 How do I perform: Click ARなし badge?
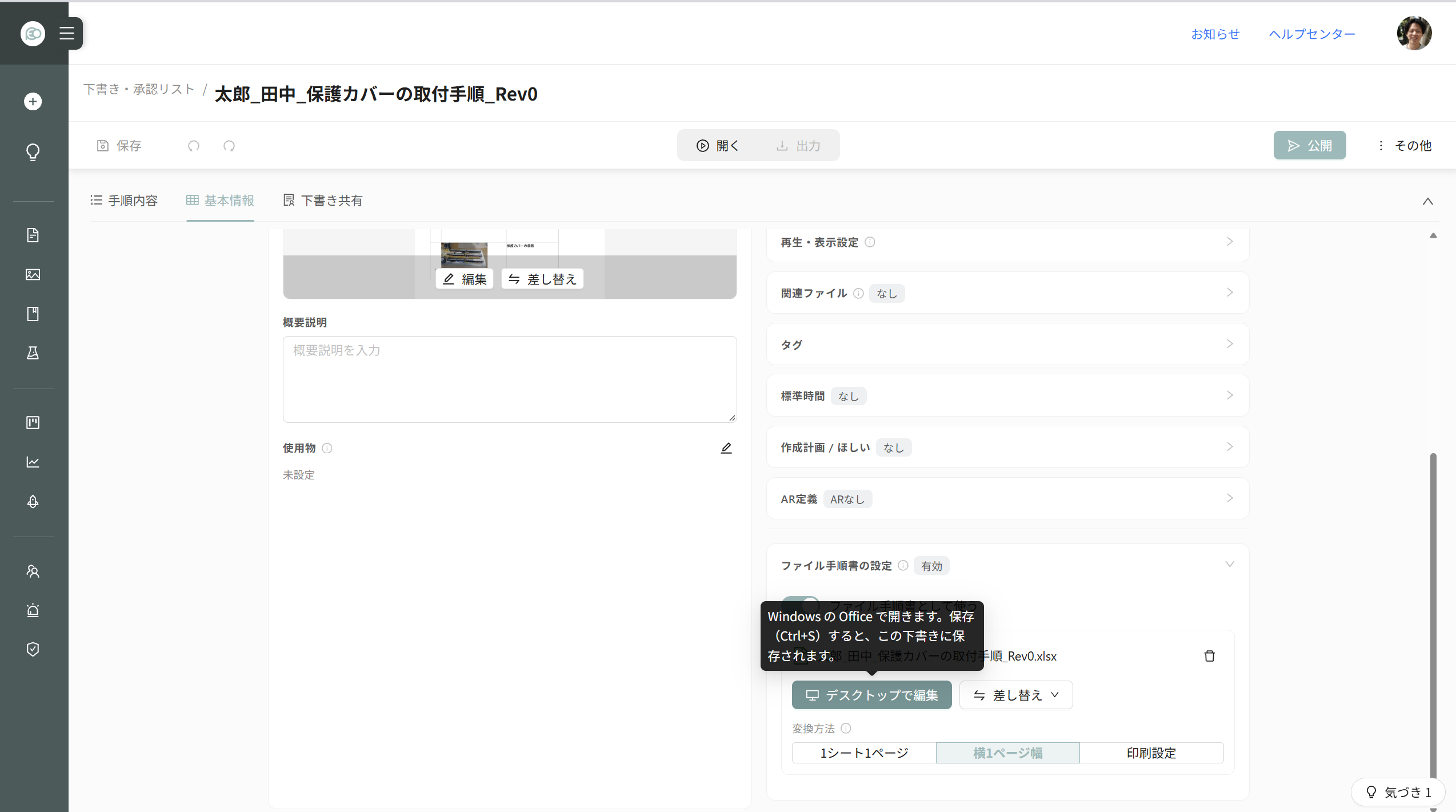click(847, 499)
